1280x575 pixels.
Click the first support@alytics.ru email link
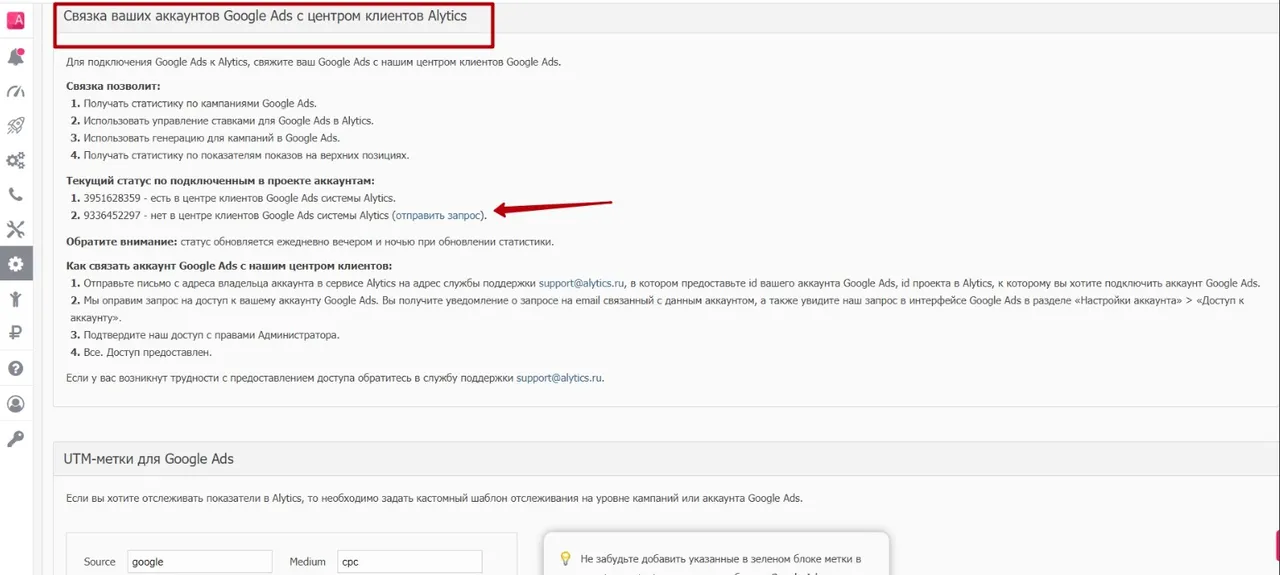pos(584,284)
